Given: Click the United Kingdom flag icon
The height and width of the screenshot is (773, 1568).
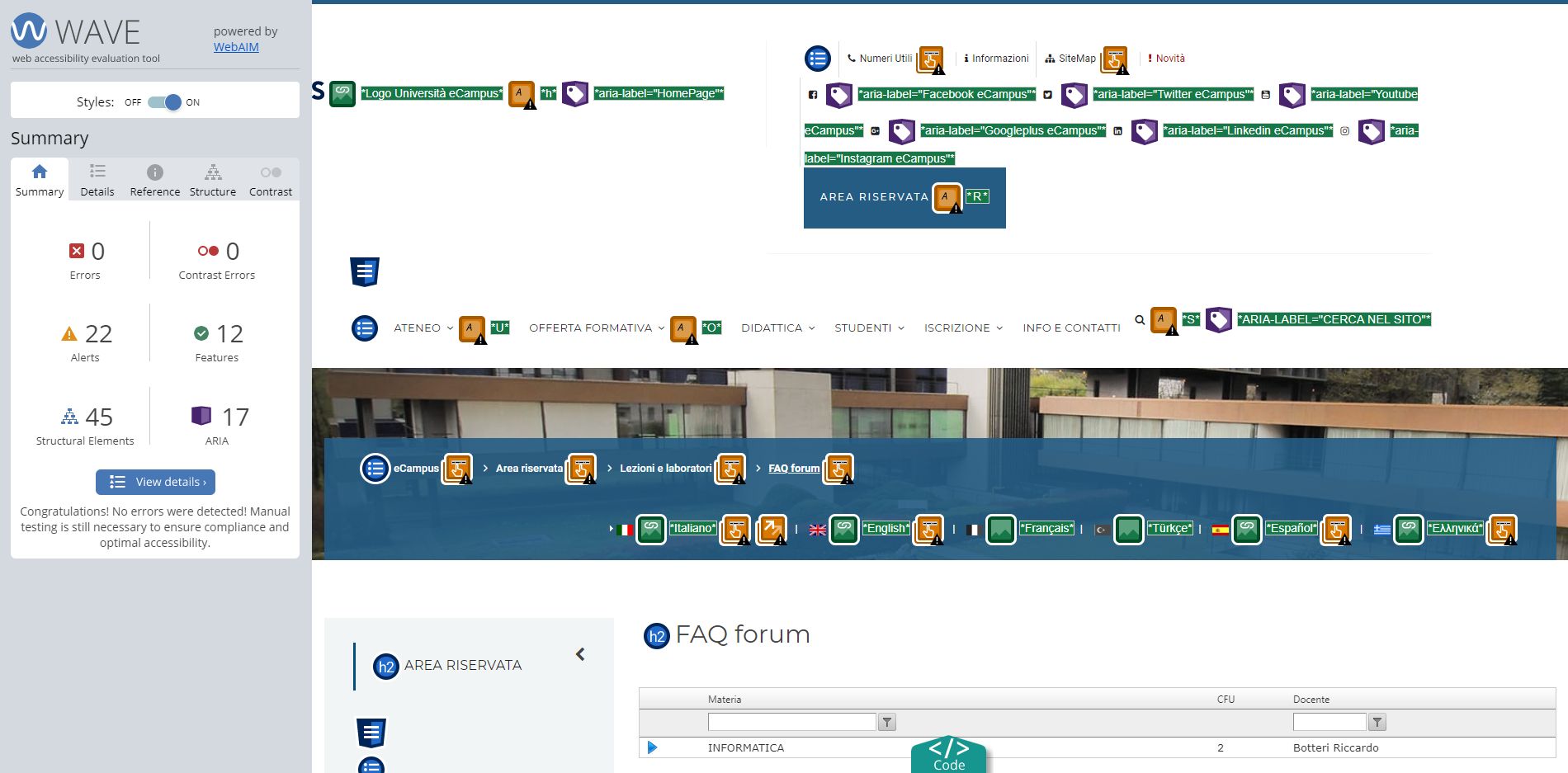Looking at the screenshot, I should point(818,530).
